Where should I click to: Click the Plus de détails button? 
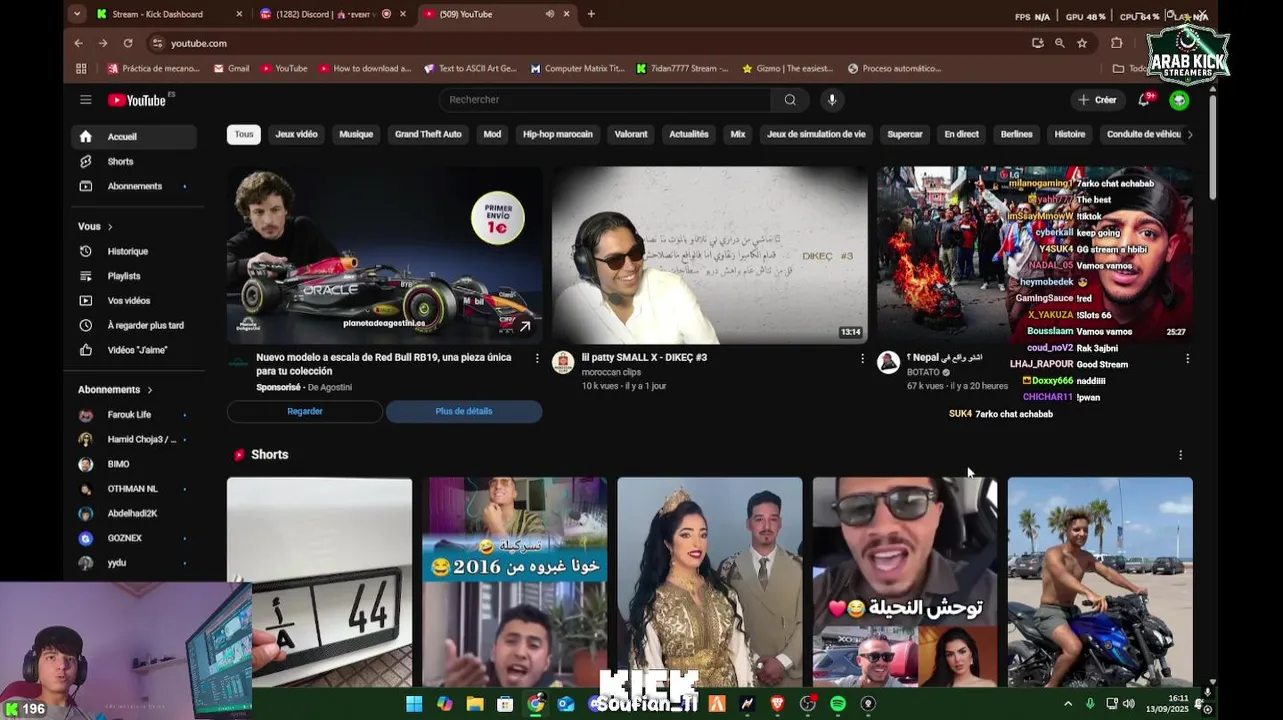click(x=464, y=411)
